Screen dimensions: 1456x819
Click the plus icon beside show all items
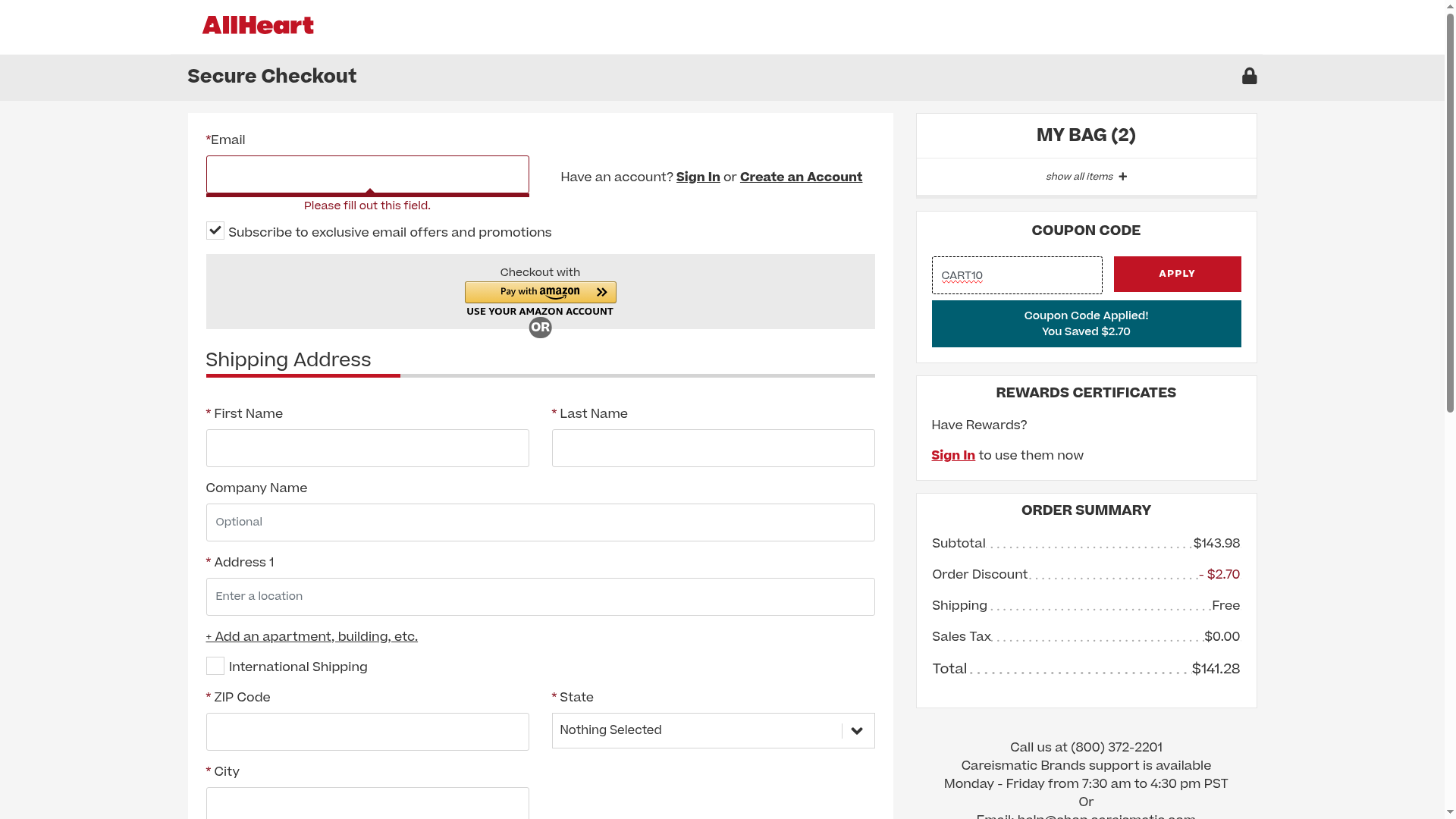pyautogui.click(x=1123, y=177)
